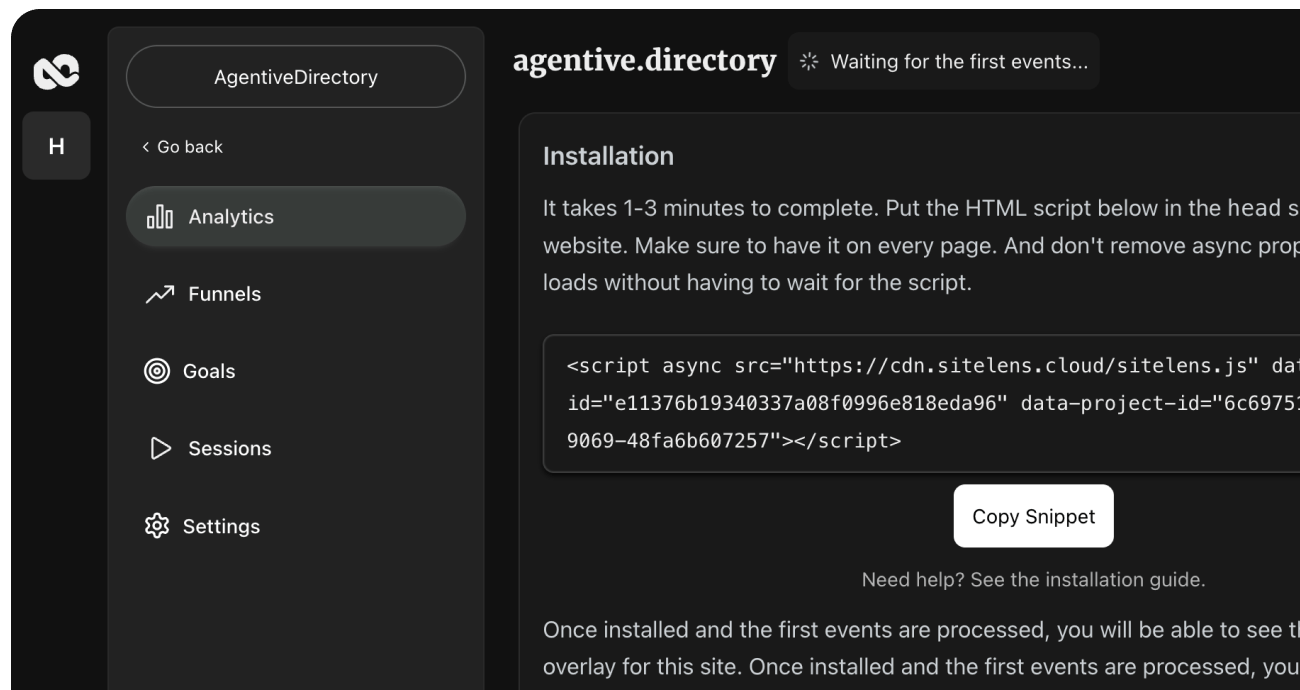The height and width of the screenshot is (690, 1300).
Task: Open the installation guide help link
Action: 1033,580
